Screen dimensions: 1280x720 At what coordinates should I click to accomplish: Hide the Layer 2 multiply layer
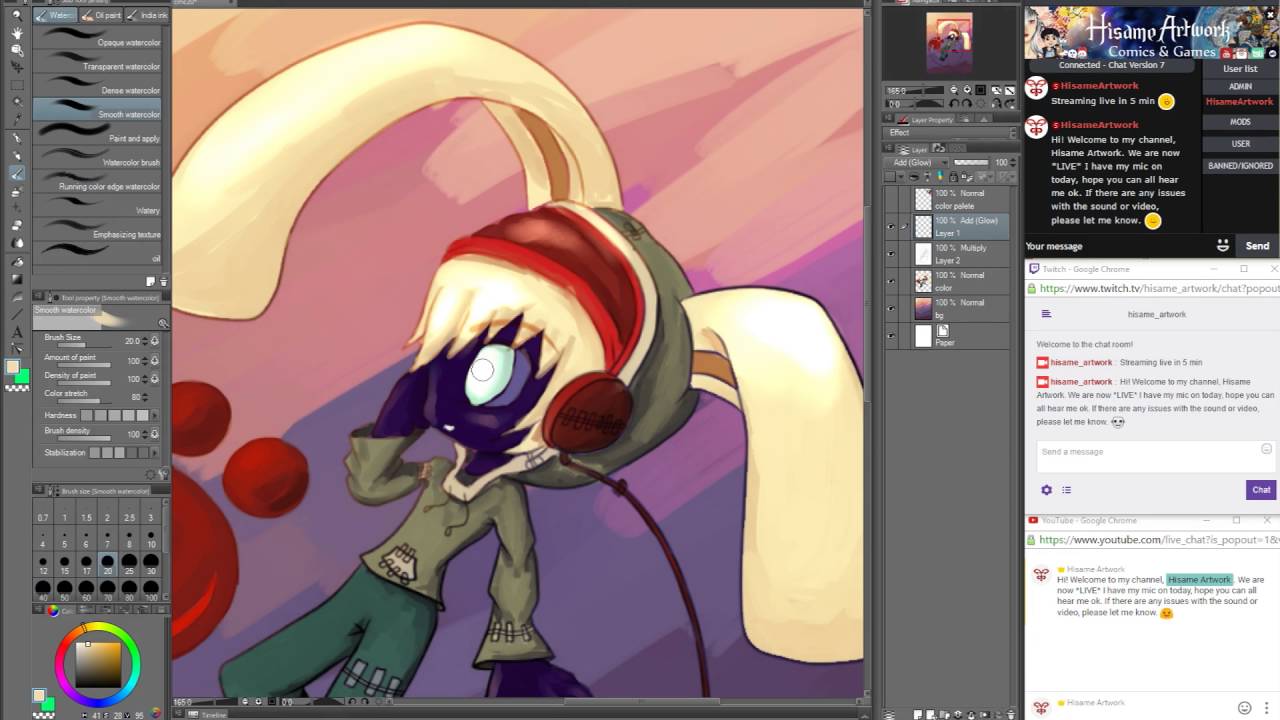[x=891, y=254]
